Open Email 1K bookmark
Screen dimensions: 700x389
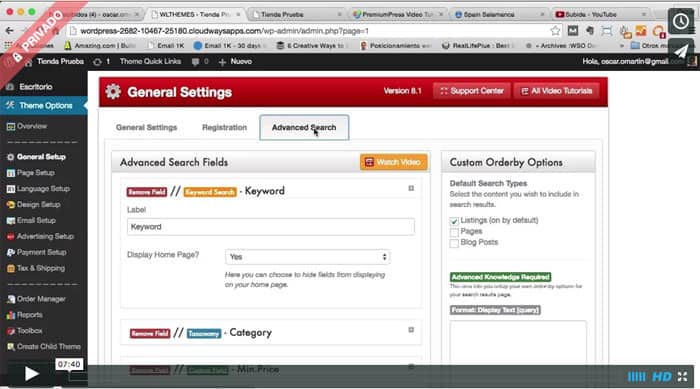(166, 46)
